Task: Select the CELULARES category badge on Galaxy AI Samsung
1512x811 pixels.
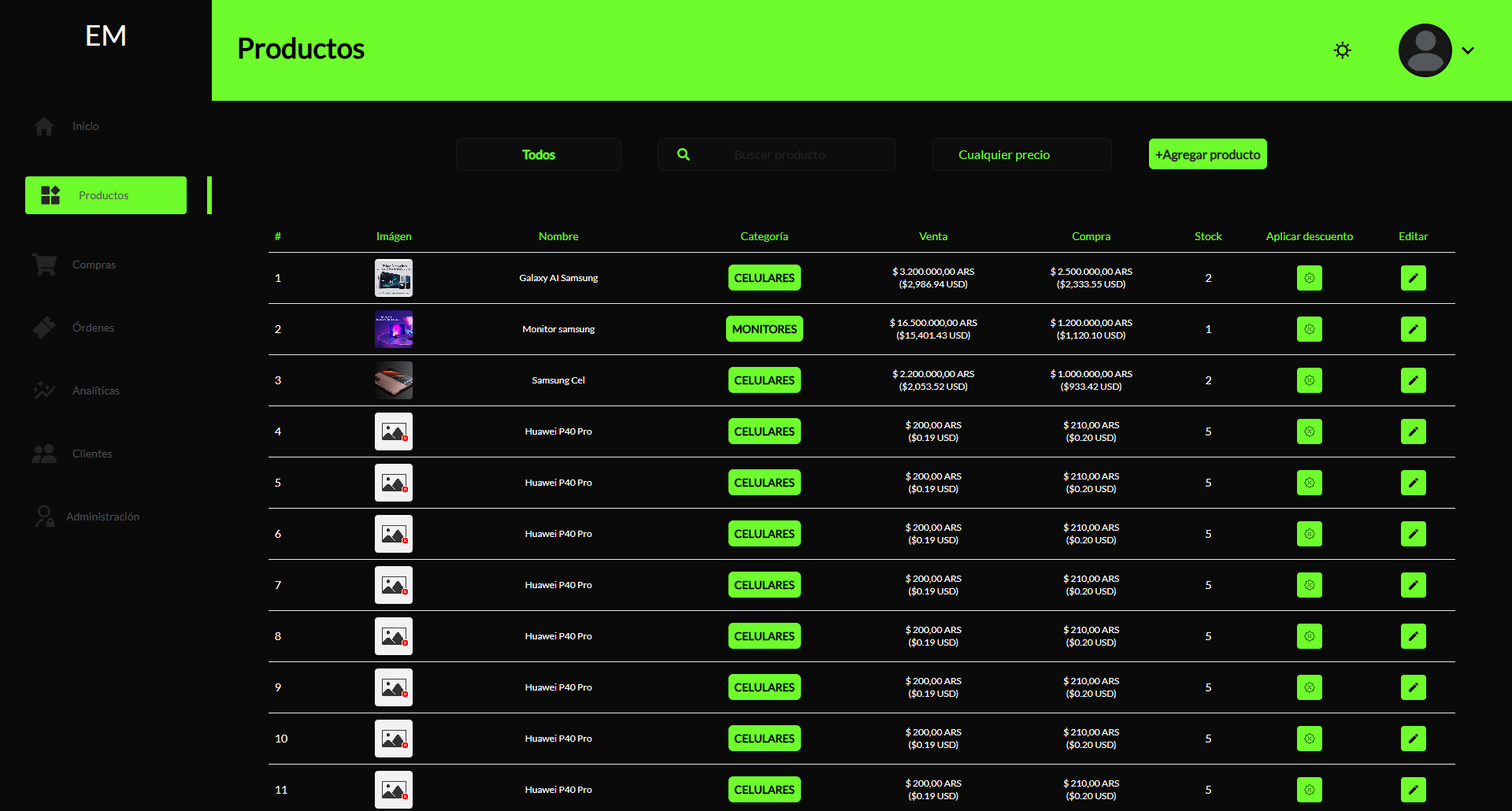Action: [x=764, y=277]
